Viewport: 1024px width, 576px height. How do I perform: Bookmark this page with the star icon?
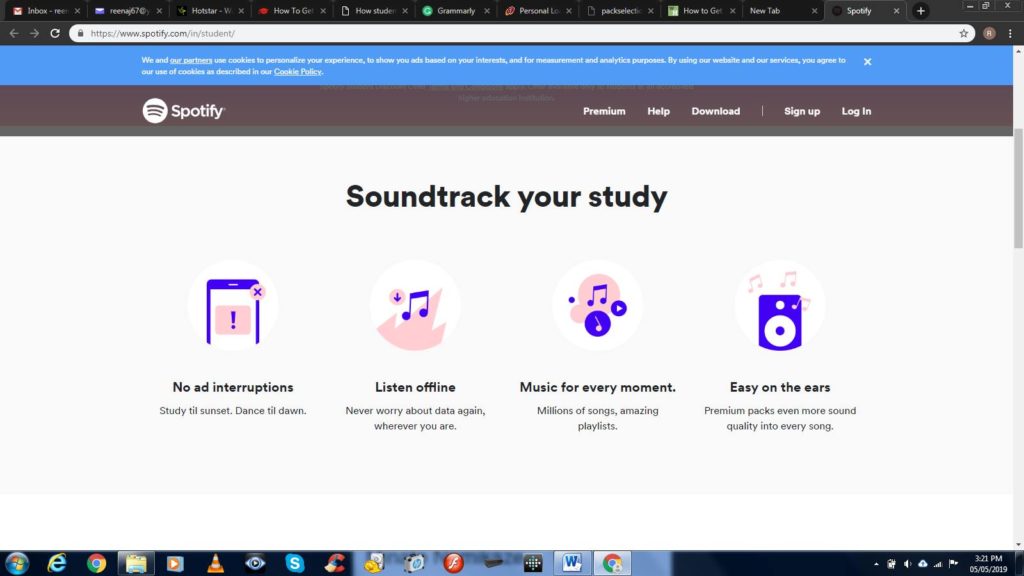[963, 33]
